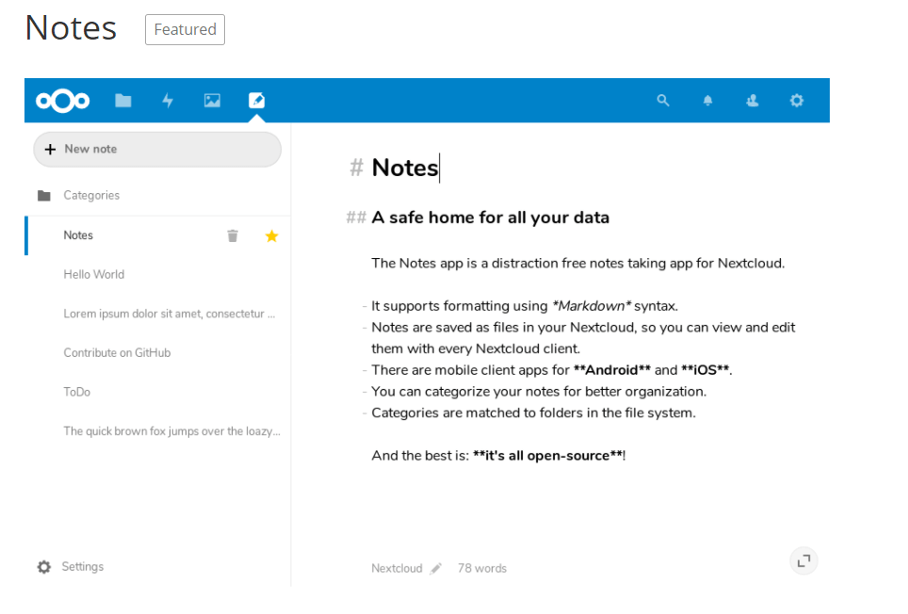This screenshot has width=908, height=614.
Task: Open the Lorem ipsum dolor note
Action: pos(158,314)
